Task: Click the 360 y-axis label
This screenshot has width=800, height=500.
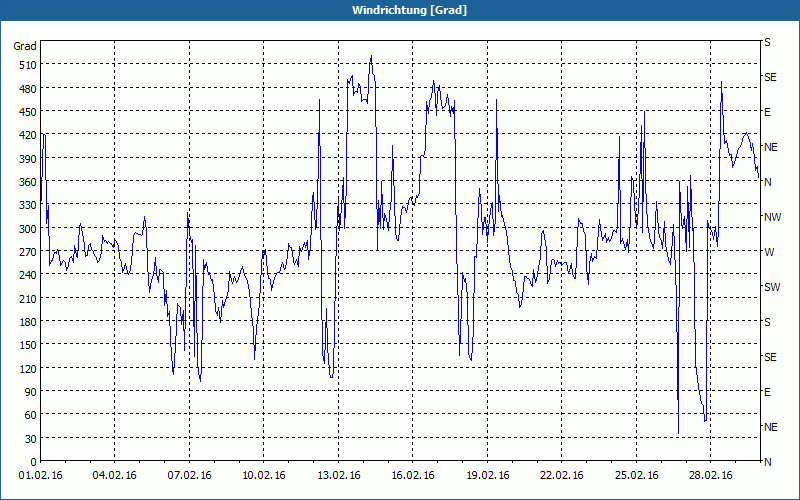Action: click(27, 182)
